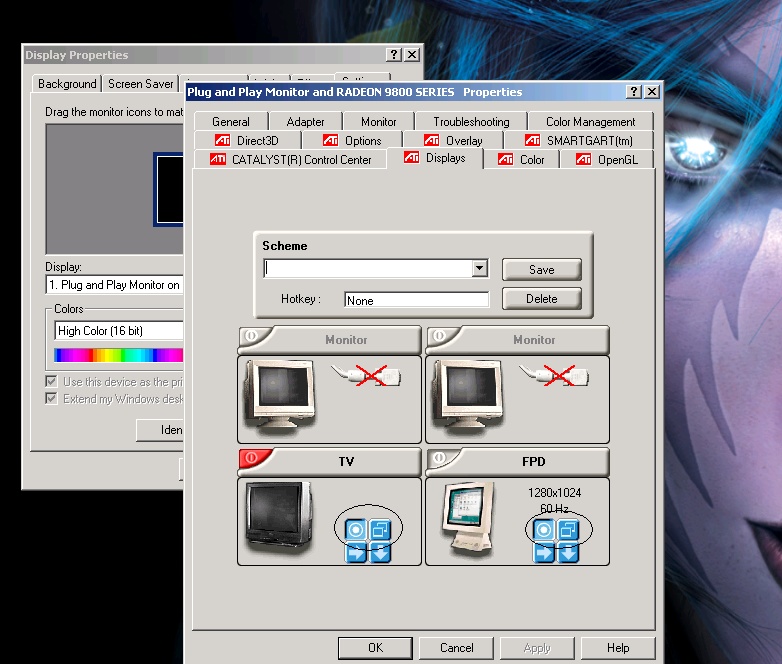This screenshot has width=782, height=664.
Task: Click TV extend-right arrow icon
Action: [356, 553]
